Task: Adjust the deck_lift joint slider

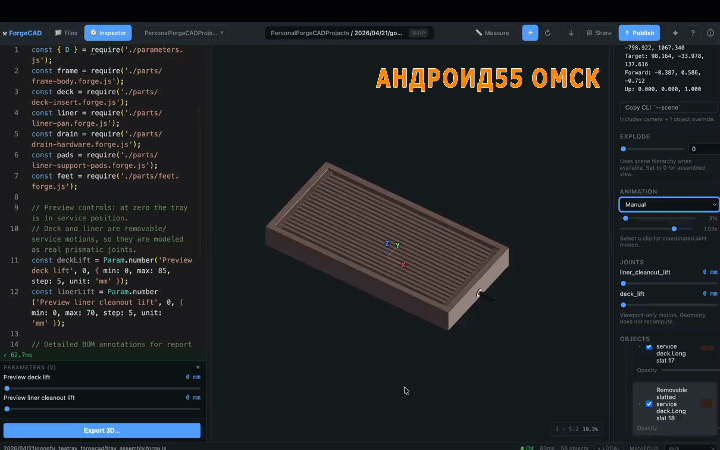Action: [x=669, y=304]
